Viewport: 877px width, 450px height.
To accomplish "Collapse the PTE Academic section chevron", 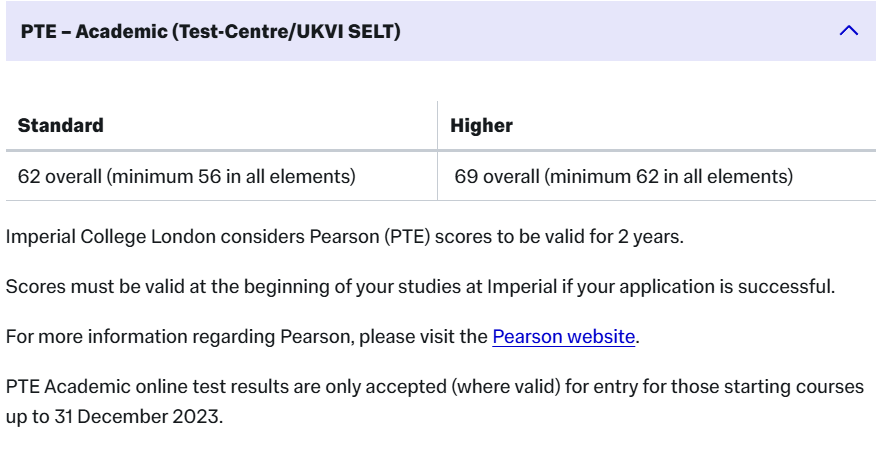I will click(848, 31).
